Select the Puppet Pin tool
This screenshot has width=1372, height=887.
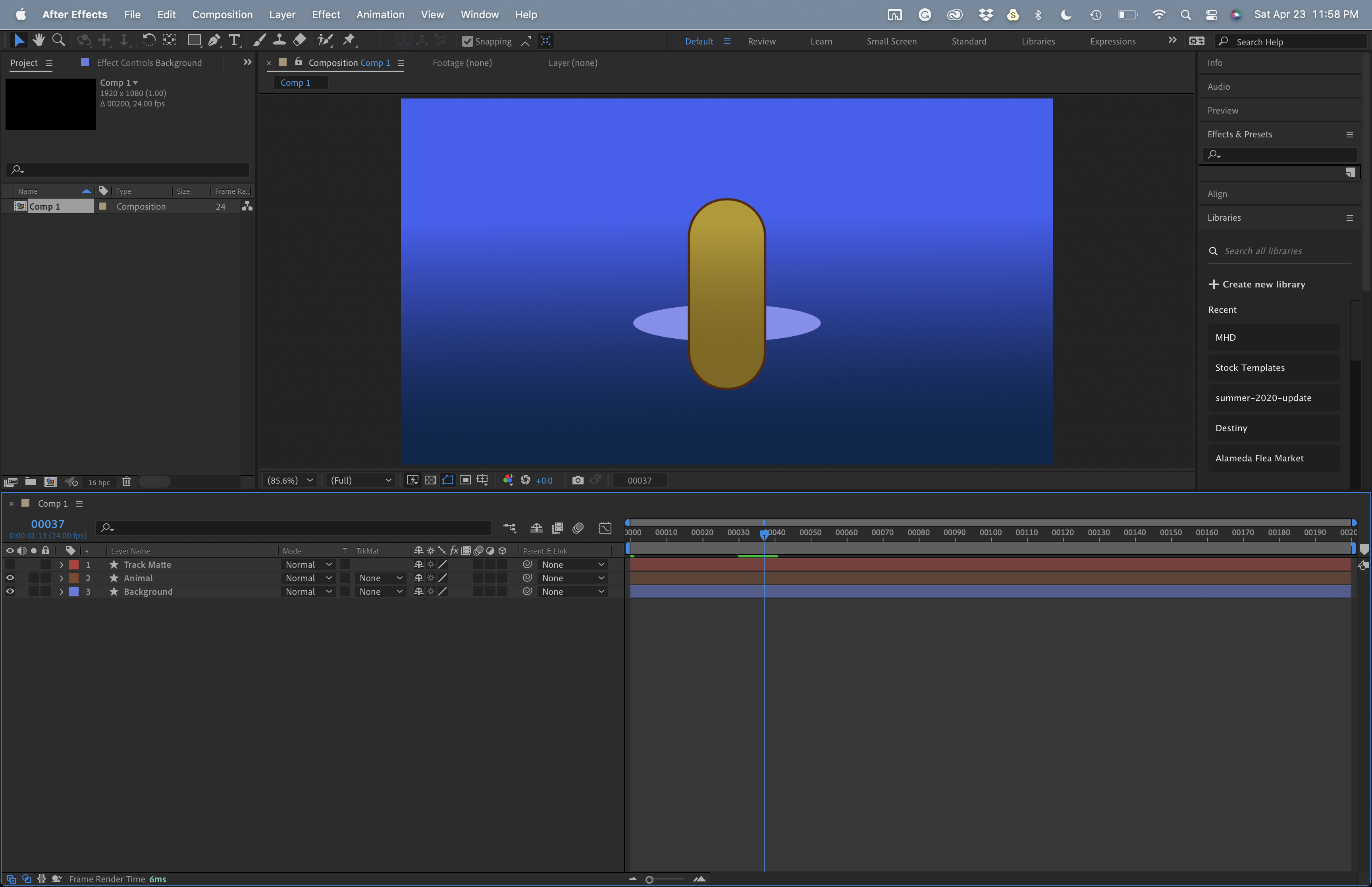(349, 40)
